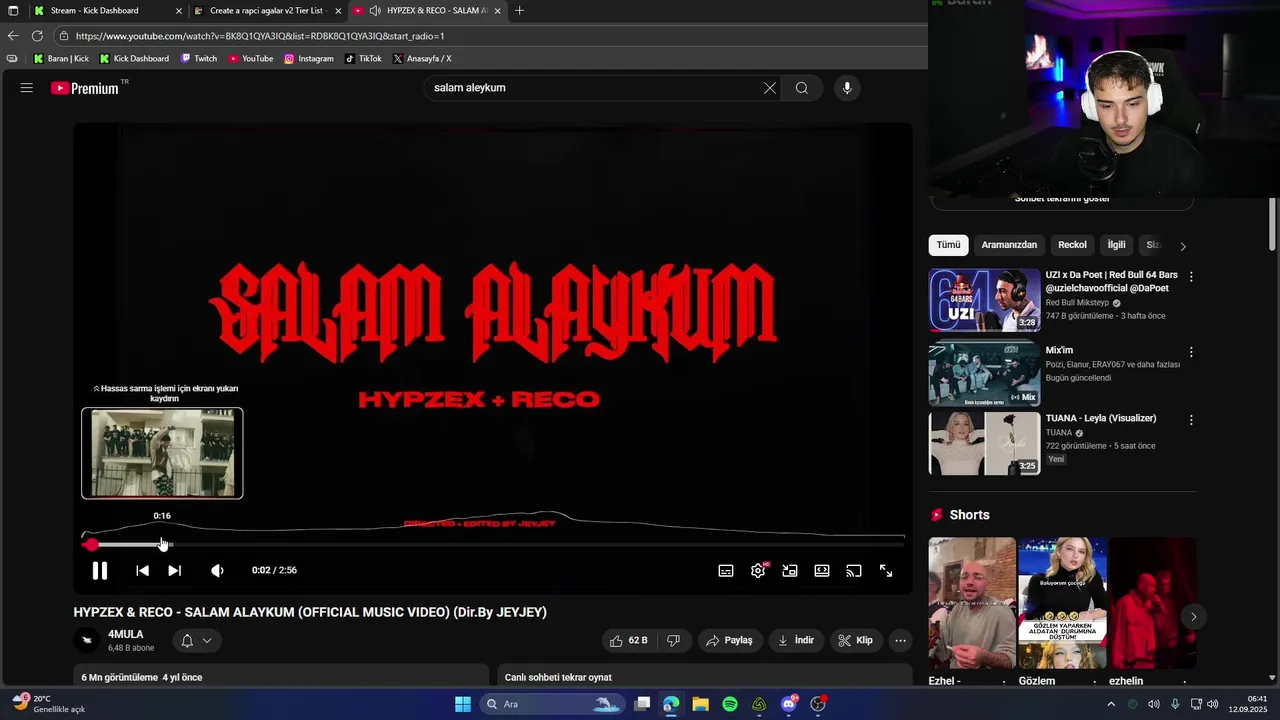
Task: Select Aramanızdan filter chip
Action: point(1009,245)
